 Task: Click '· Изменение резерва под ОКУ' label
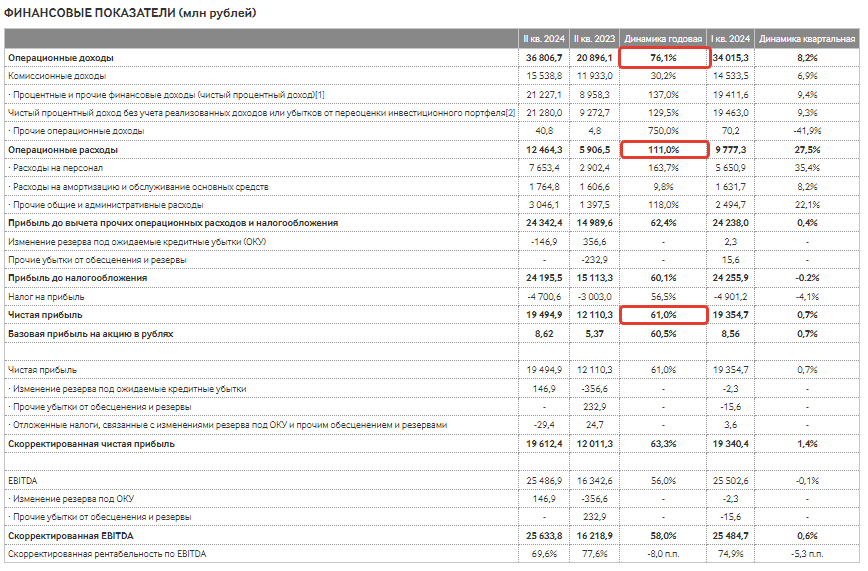[71, 499]
